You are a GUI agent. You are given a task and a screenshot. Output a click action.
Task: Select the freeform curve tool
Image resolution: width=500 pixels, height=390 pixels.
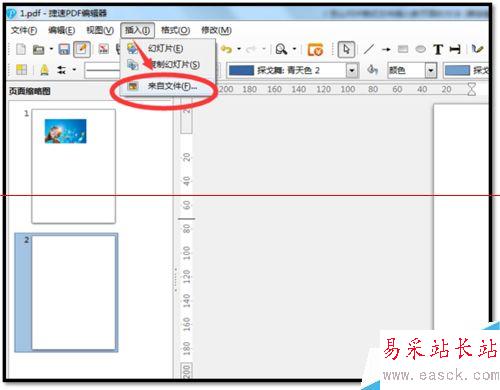[477, 49]
